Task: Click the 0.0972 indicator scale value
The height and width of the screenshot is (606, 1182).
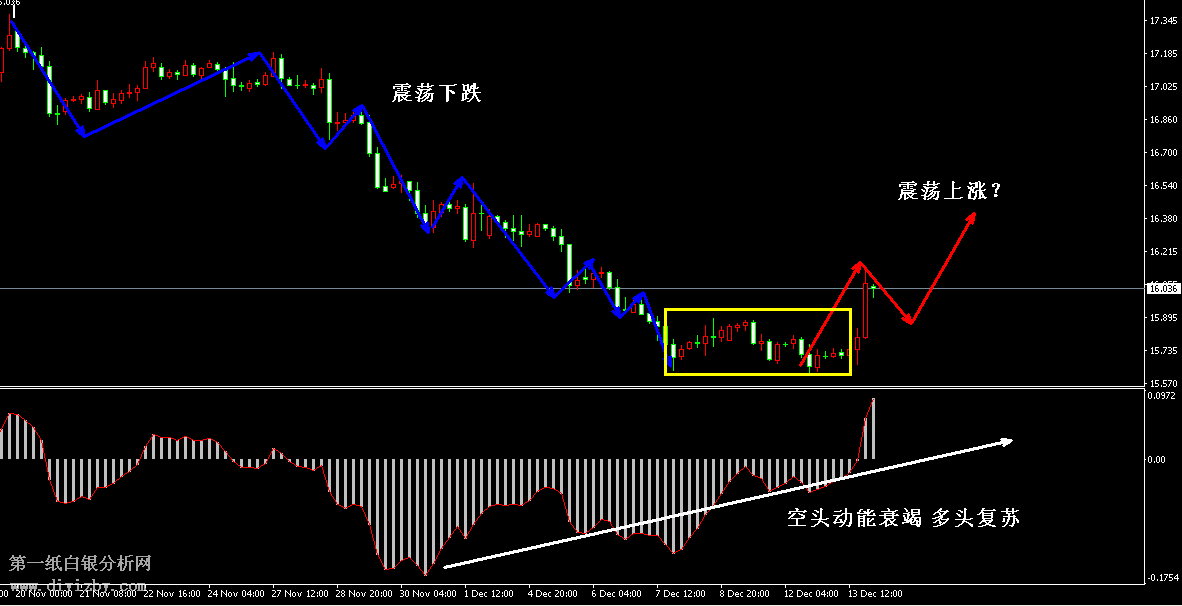Action: click(x=1162, y=397)
